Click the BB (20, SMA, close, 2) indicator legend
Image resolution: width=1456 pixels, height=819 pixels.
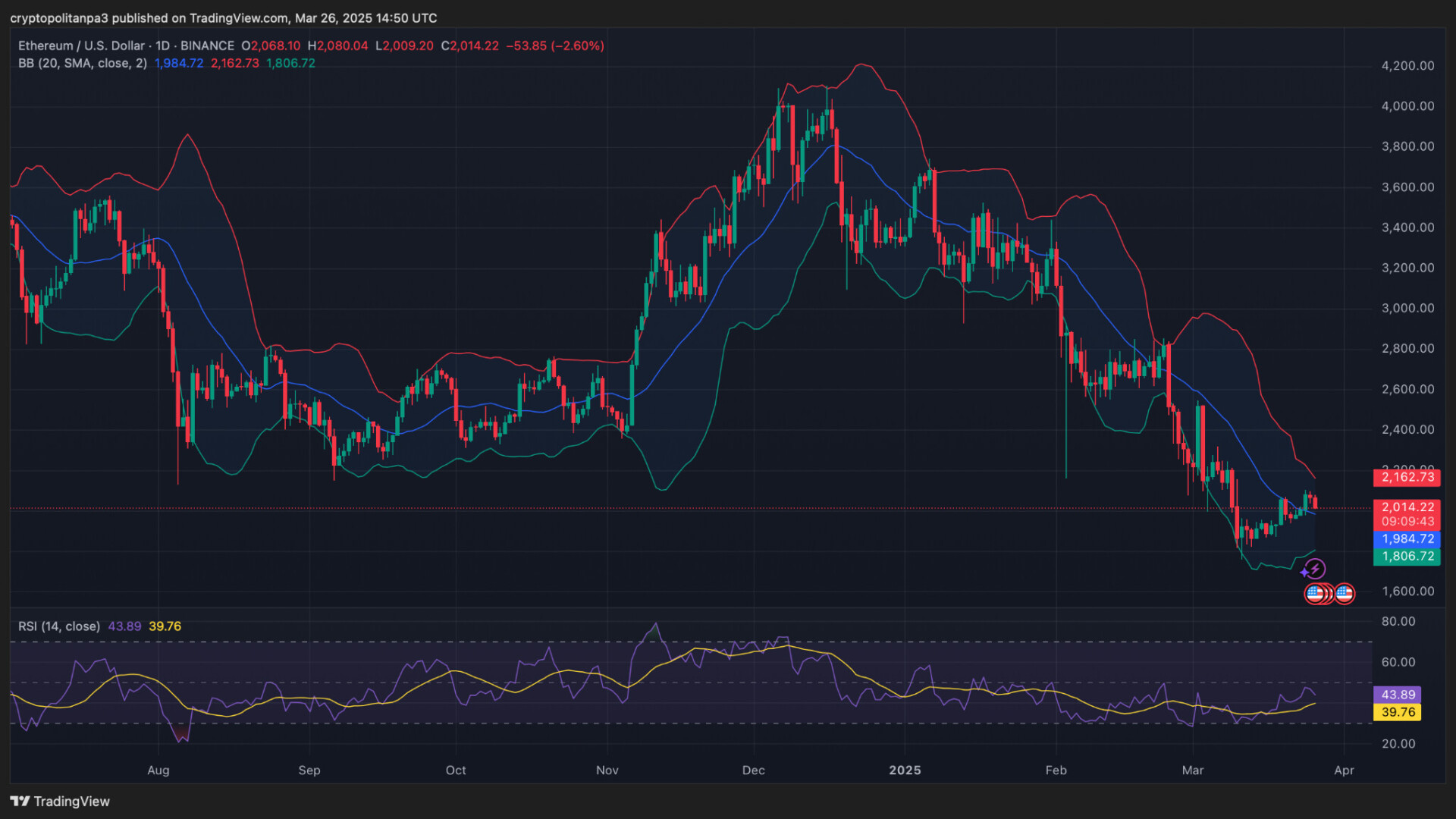83,63
